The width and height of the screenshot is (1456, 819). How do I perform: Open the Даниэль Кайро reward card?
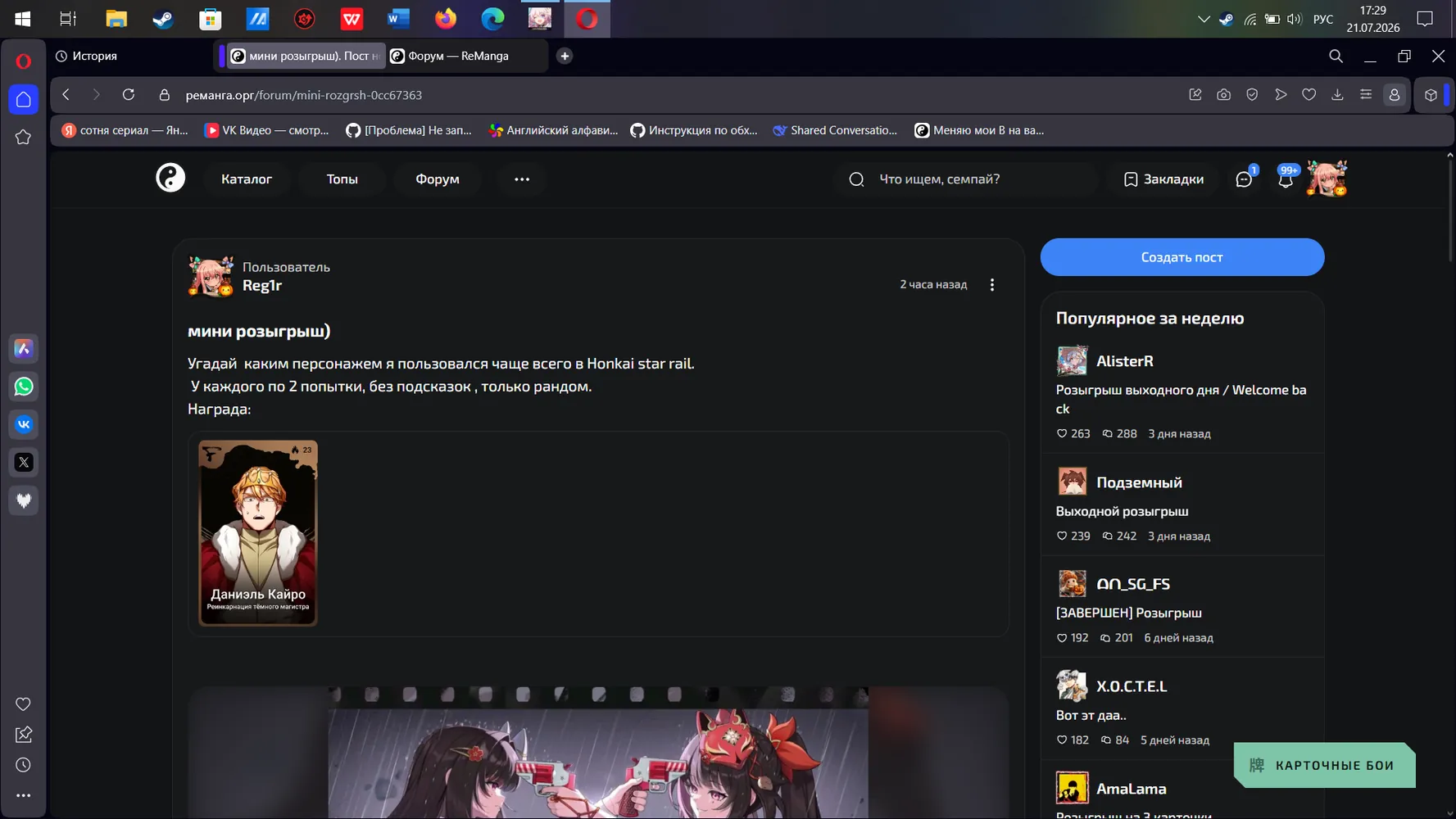point(258,532)
